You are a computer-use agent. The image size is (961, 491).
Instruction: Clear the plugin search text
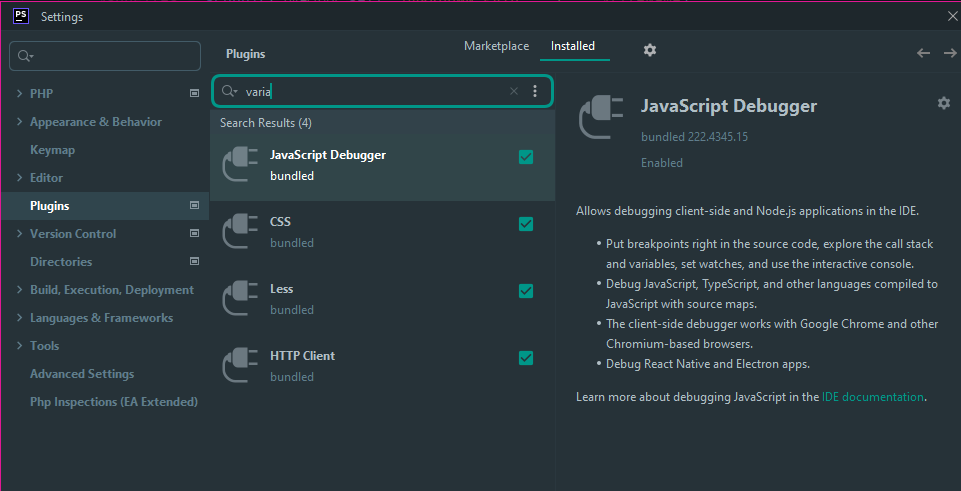point(514,91)
